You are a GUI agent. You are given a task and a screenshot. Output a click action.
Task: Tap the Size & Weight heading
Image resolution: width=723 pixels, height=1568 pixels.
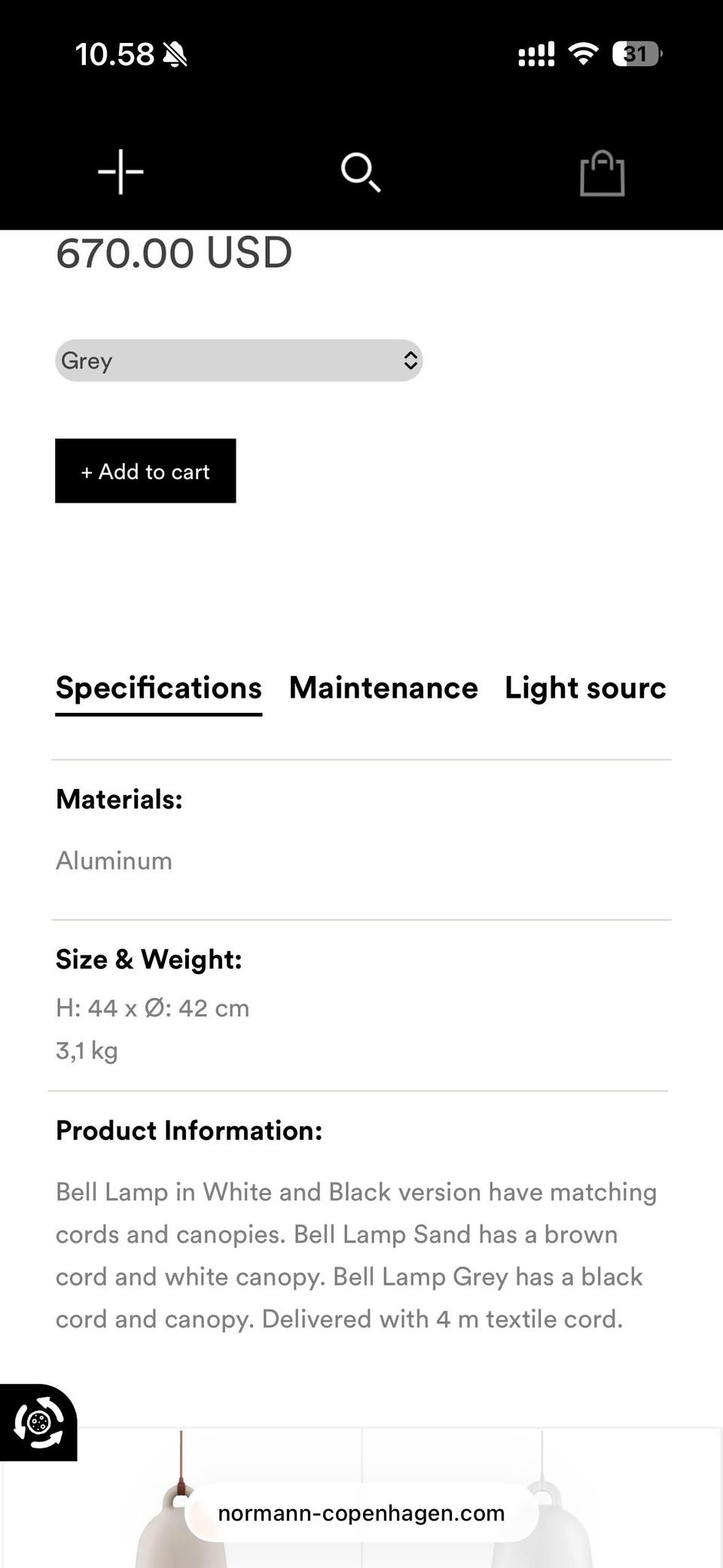[x=149, y=959]
